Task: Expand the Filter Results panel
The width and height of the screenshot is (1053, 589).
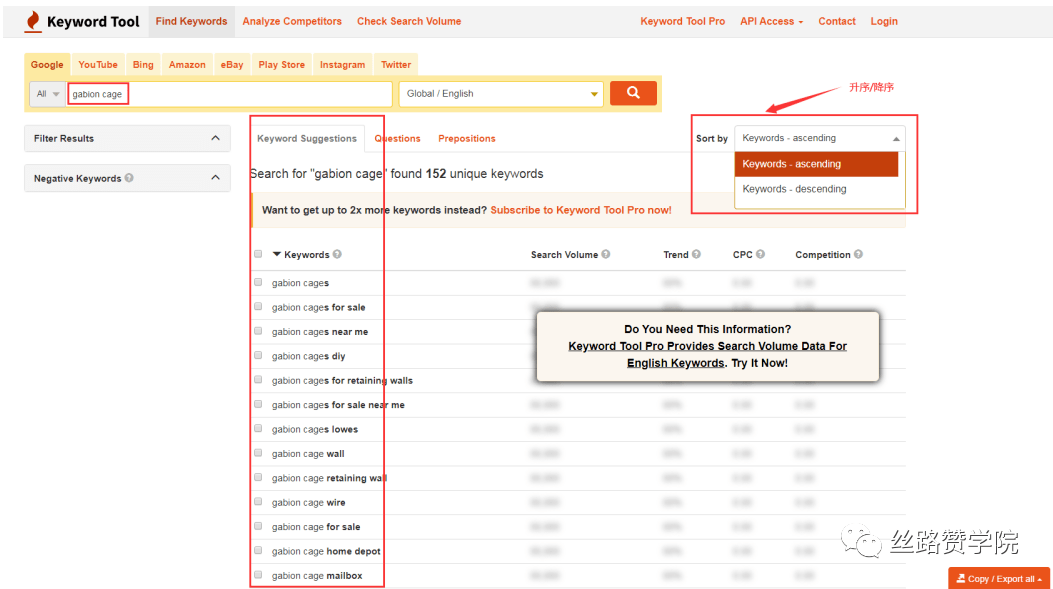Action: coord(128,138)
